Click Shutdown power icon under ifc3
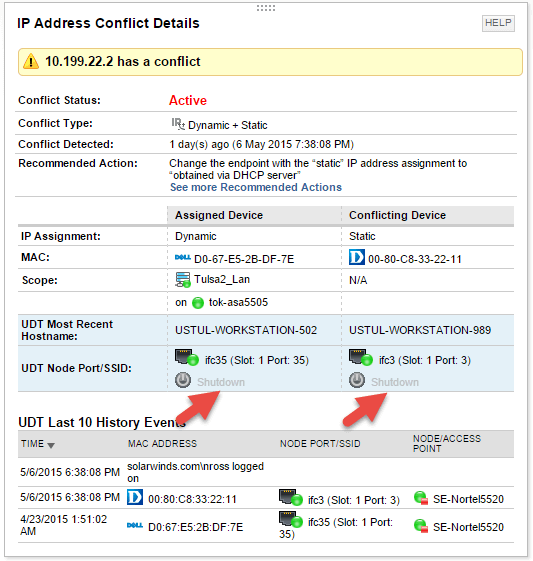Screen dimensions: 533x561 pyautogui.click(x=357, y=380)
